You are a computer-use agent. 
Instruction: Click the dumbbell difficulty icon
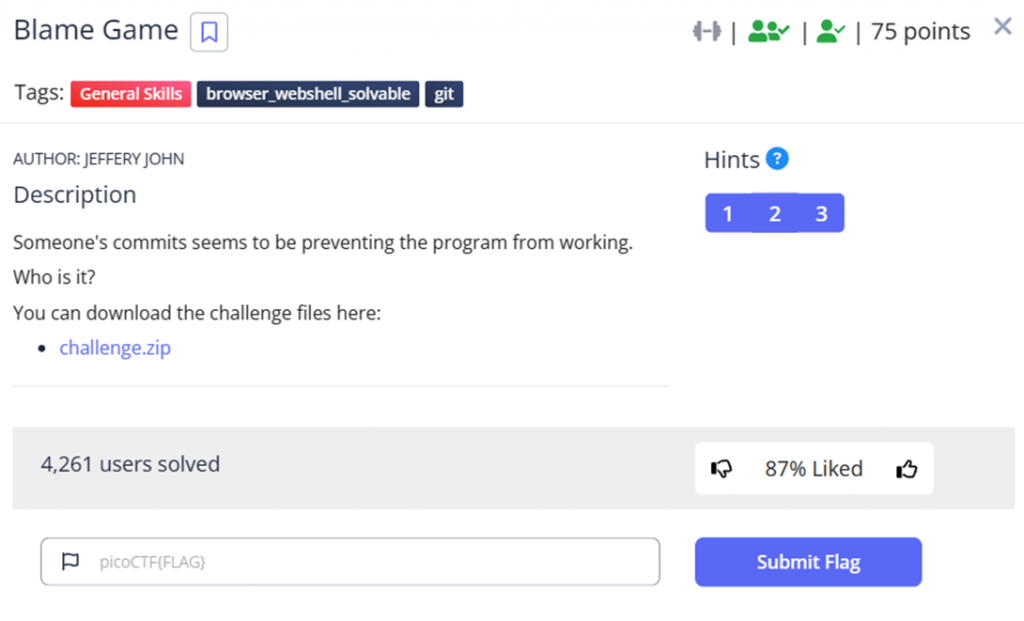pos(707,31)
